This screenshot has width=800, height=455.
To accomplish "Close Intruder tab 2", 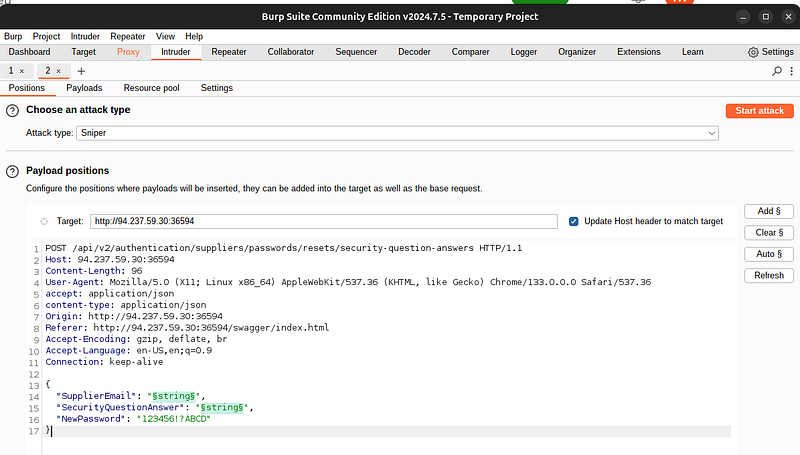I will (59, 71).
